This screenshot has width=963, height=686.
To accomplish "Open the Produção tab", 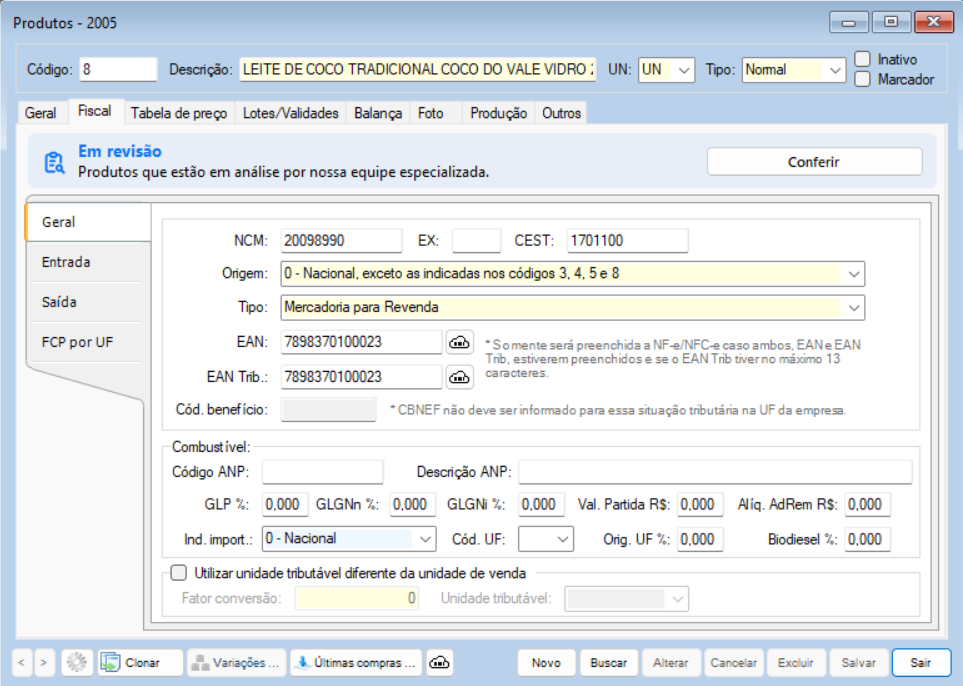I will click(499, 113).
